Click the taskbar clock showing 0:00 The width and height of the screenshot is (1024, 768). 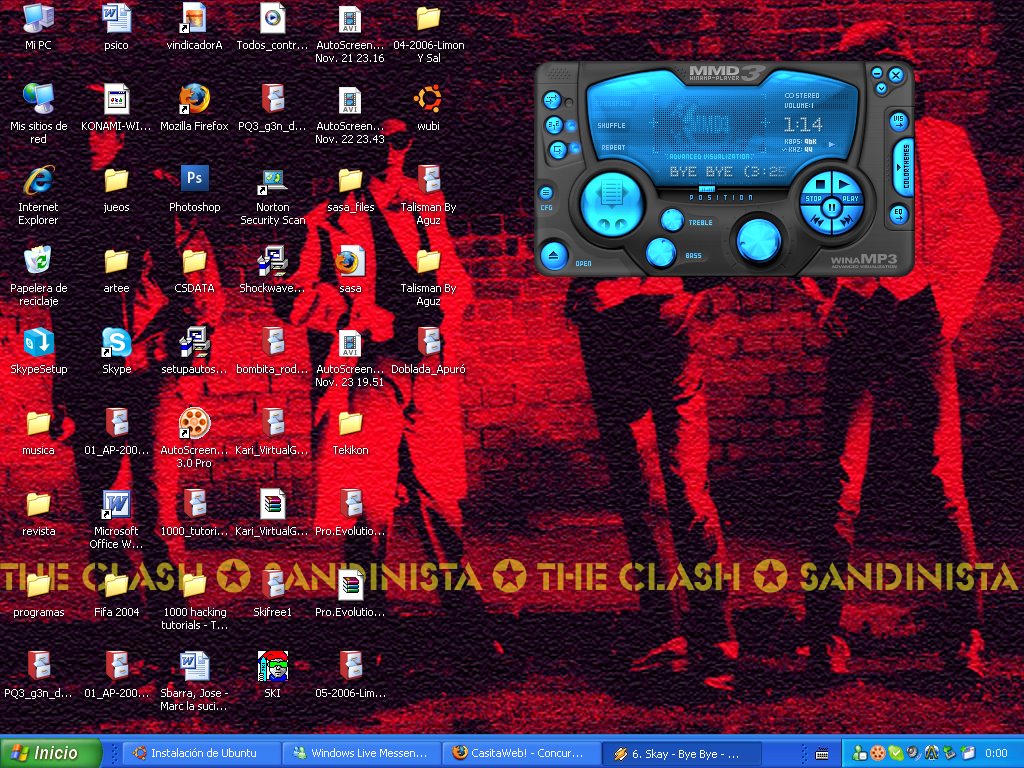(996, 753)
